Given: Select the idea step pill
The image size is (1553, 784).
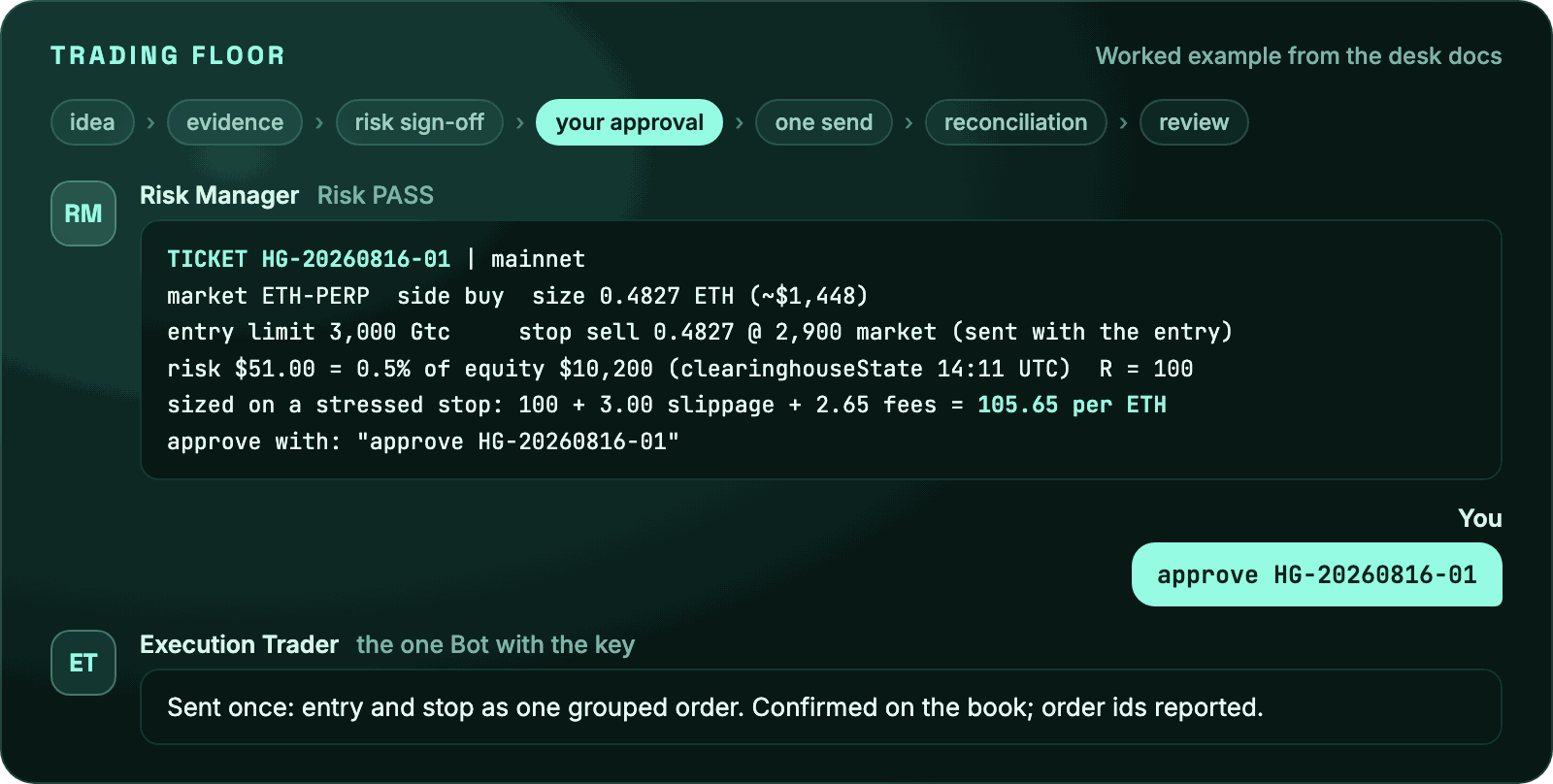Looking at the screenshot, I should pos(92,122).
